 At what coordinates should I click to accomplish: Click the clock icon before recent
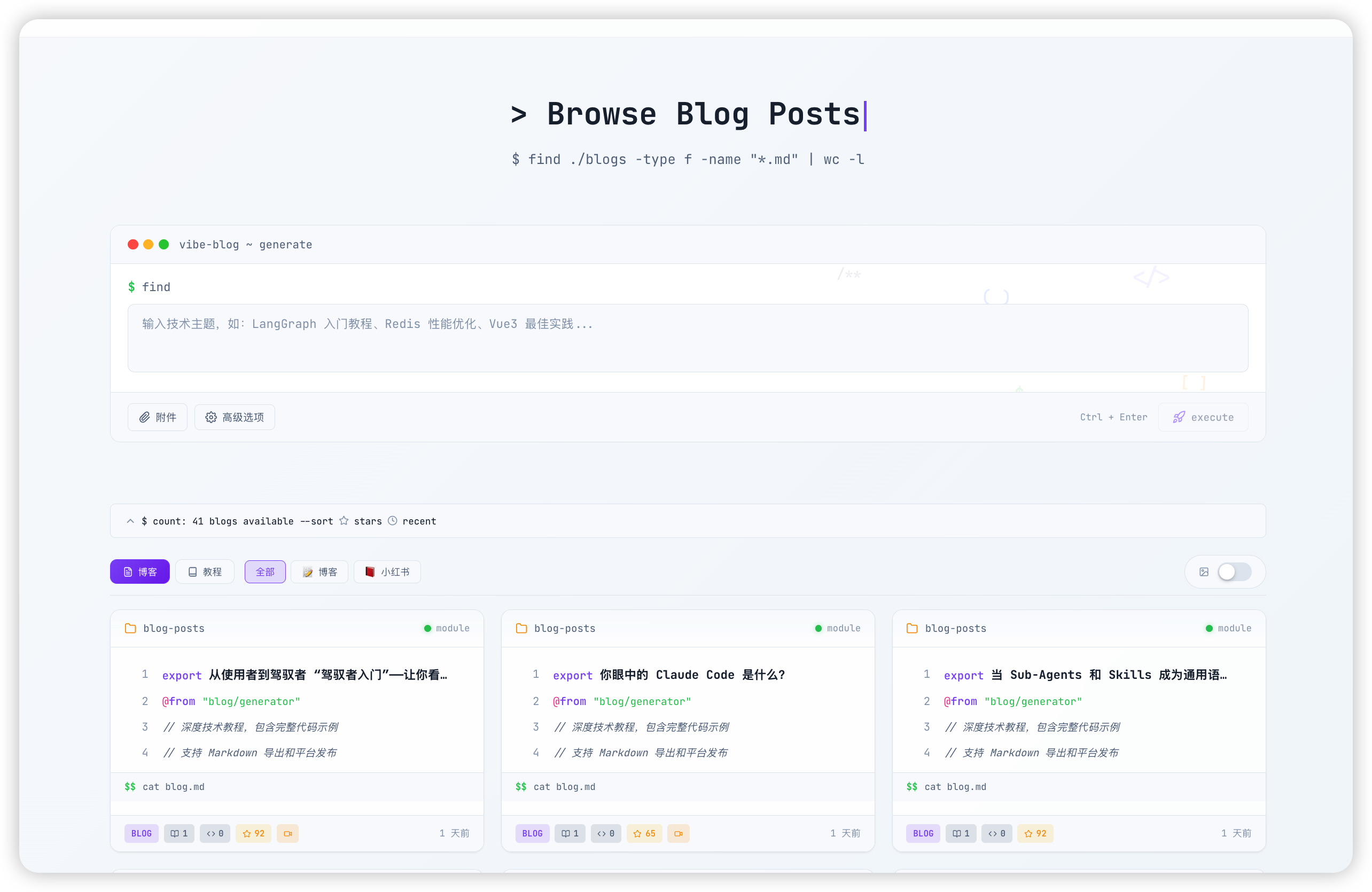pos(393,520)
